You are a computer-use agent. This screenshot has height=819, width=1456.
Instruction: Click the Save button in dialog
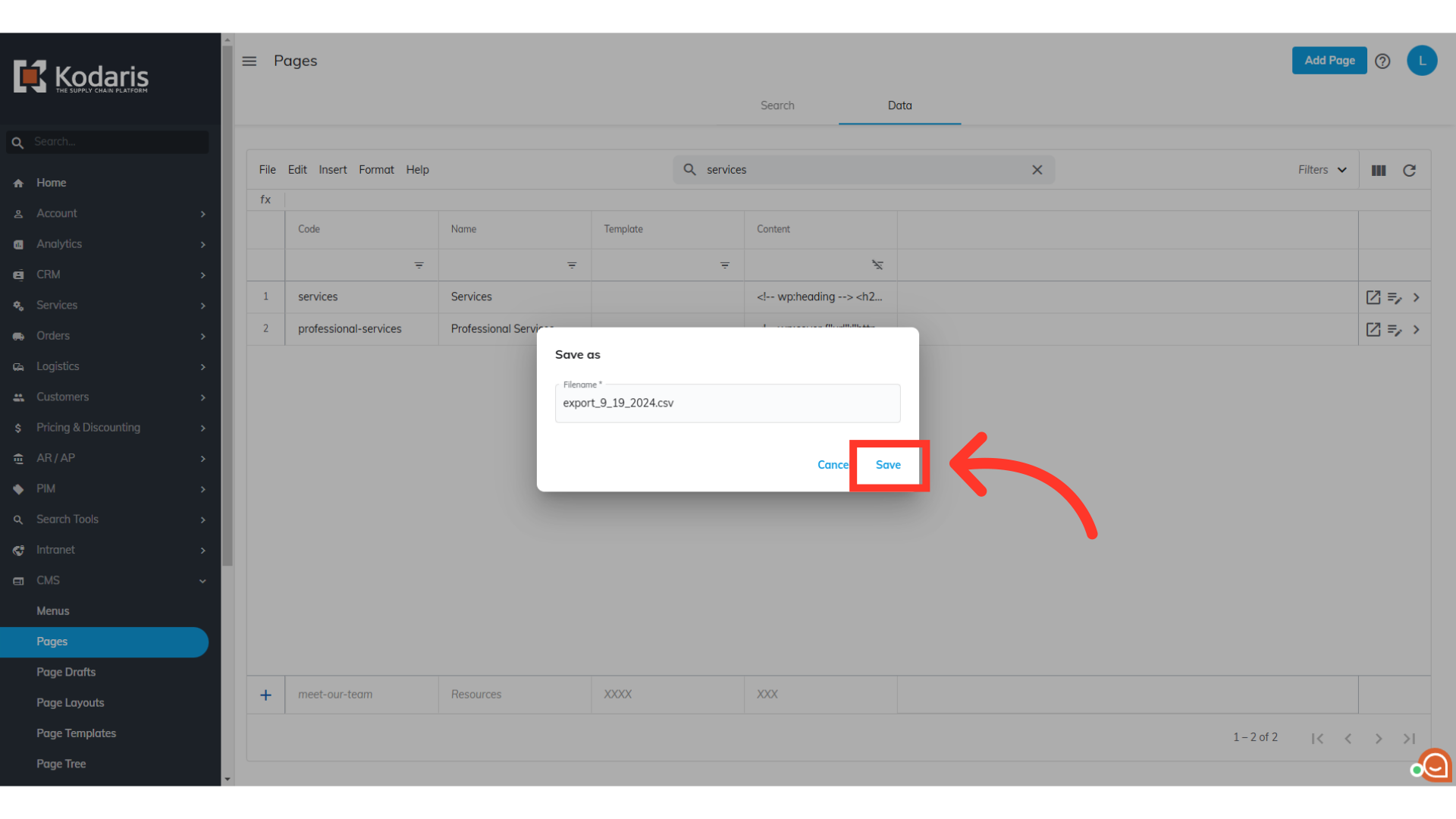click(x=888, y=465)
